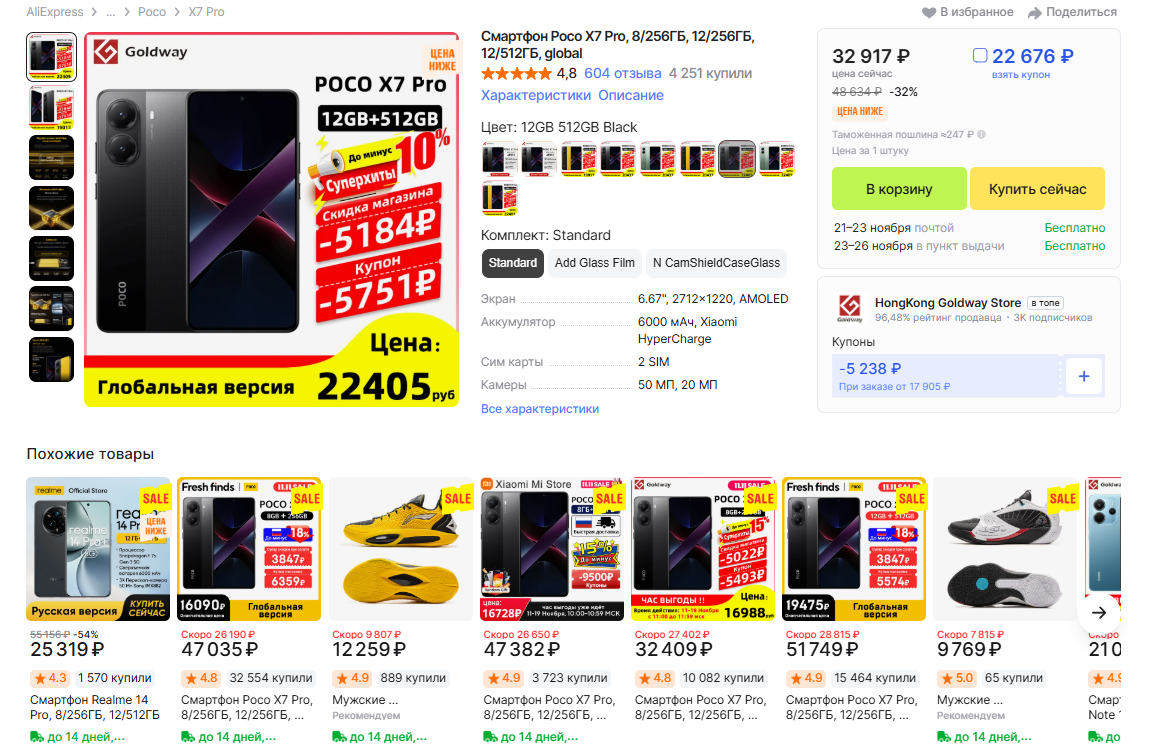This screenshot has height=756, width=1176.
Task: Jump to the Описание tab
Action: click(x=631, y=95)
